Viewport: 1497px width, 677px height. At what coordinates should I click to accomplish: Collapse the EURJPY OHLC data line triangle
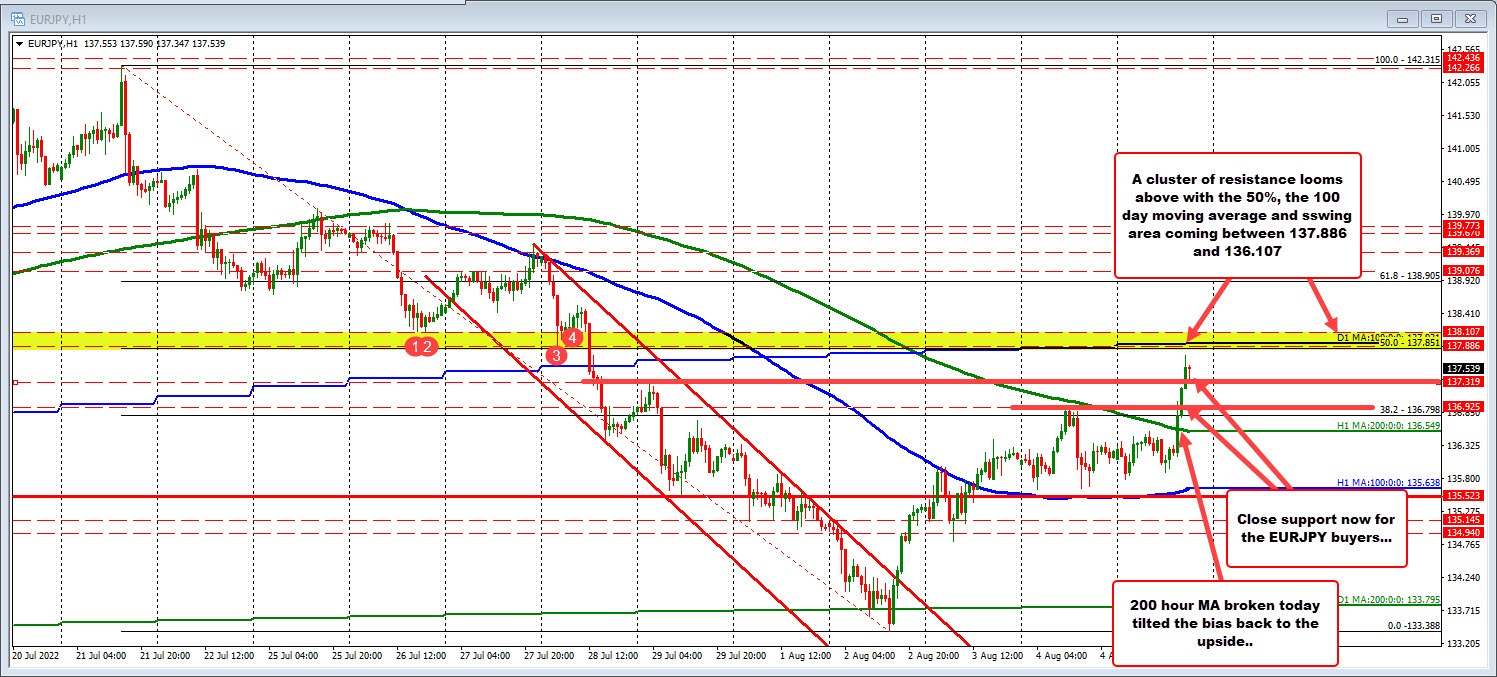point(18,43)
